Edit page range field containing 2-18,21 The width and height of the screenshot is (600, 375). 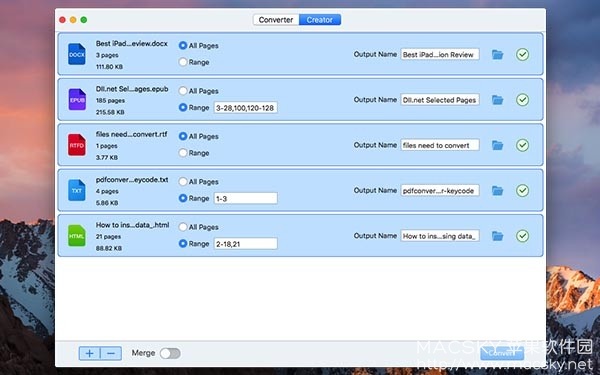(246, 244)
